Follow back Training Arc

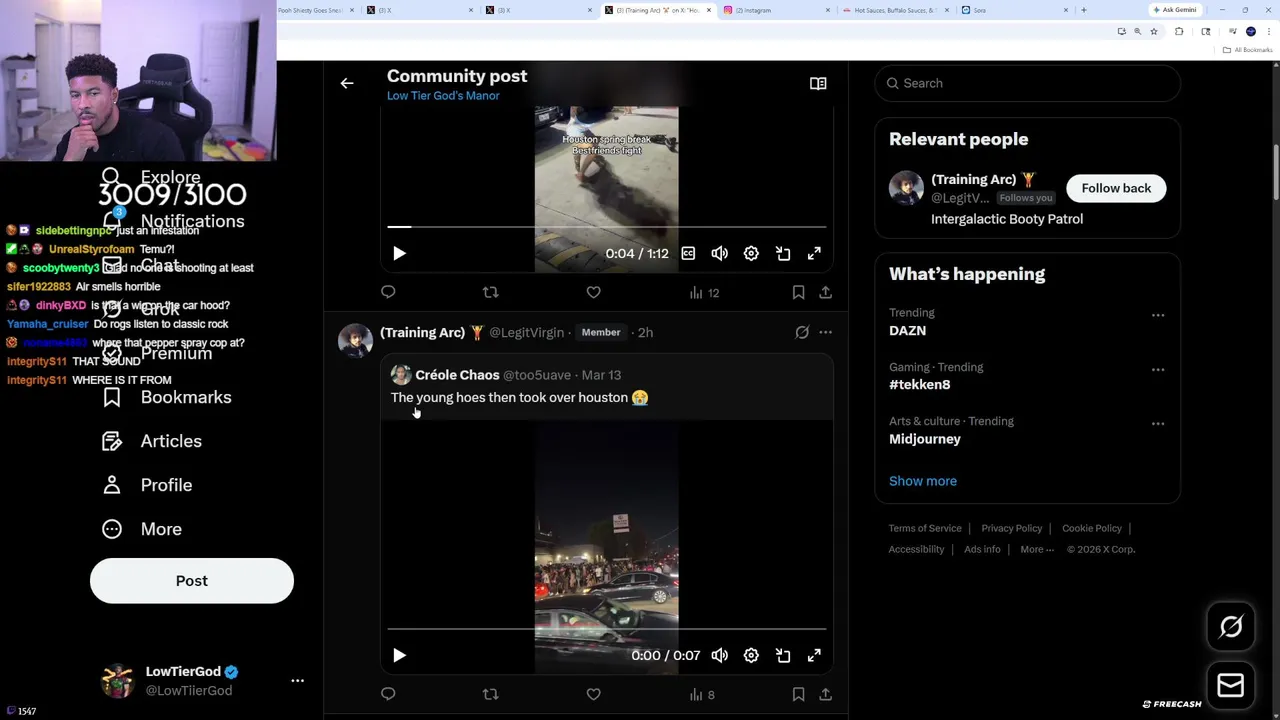click(x=1116, y=188)
